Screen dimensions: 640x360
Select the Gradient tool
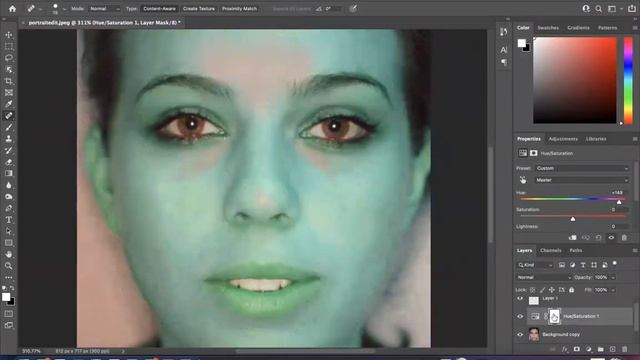[9, 173]
